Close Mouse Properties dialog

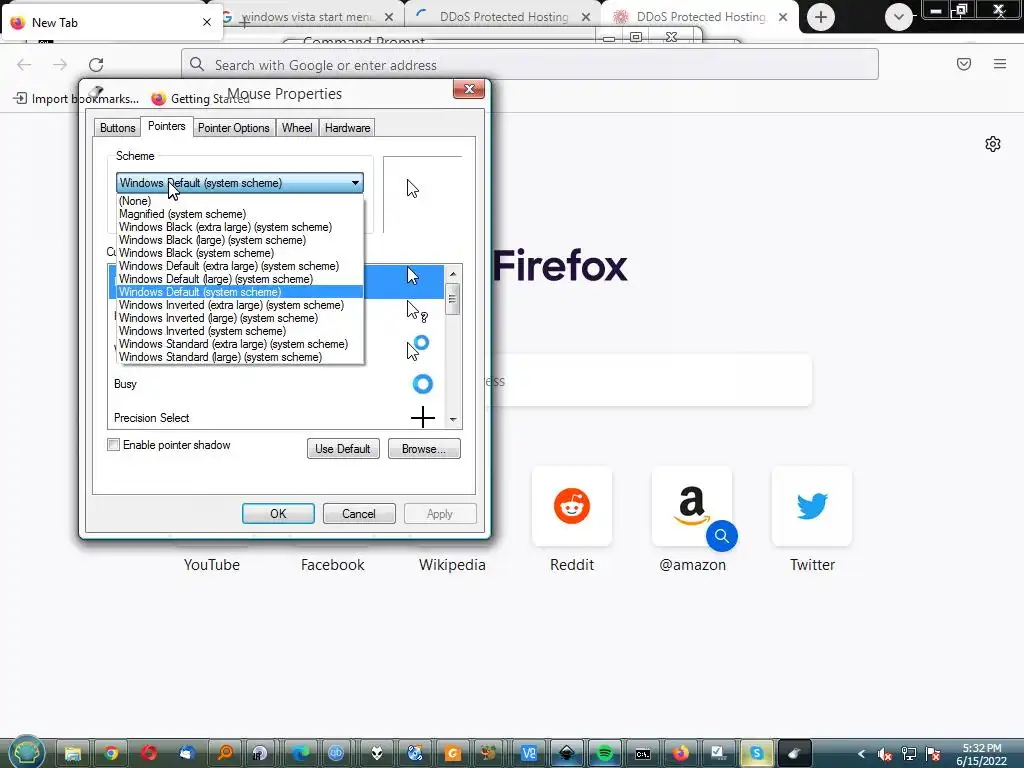(x=469, y=89)
